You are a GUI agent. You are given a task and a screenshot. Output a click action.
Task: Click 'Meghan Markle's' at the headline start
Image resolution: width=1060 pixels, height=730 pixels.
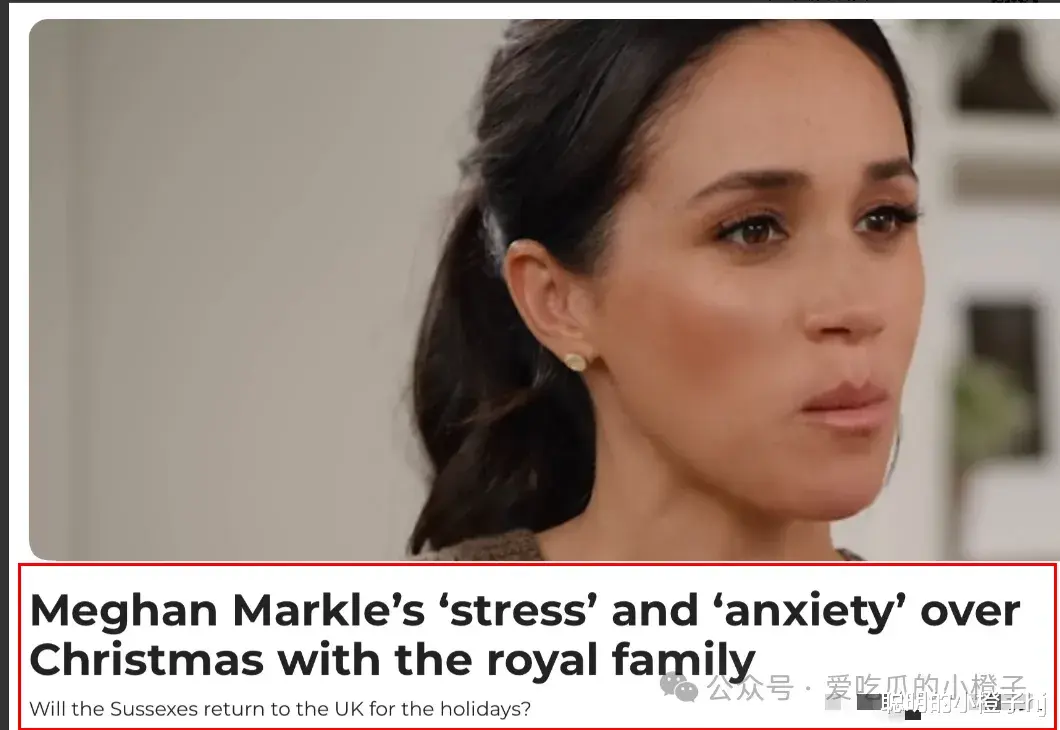(x=227, y=610)
